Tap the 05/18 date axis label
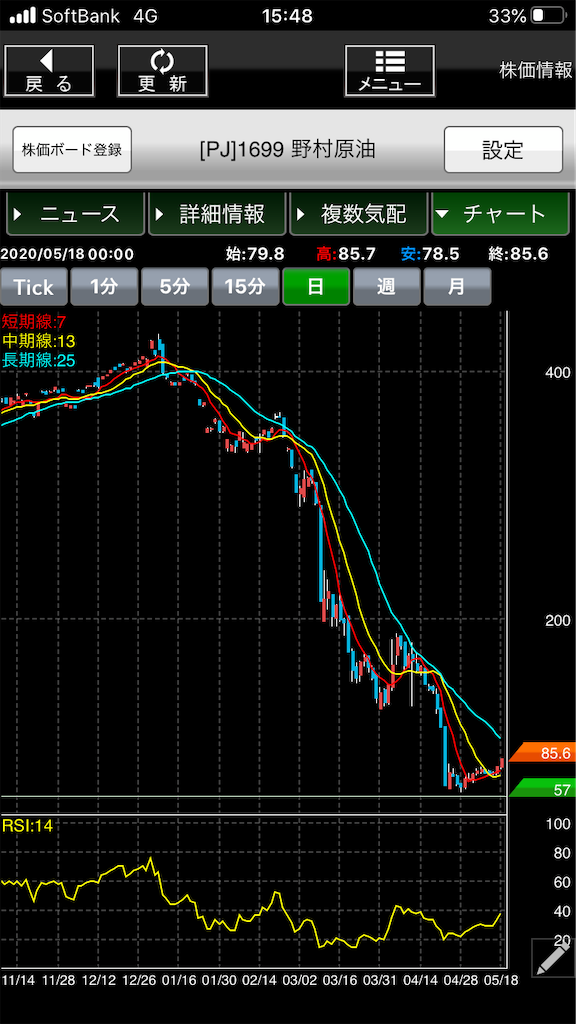The width and height of the screenshot is (576, 1024). (501, 980)
